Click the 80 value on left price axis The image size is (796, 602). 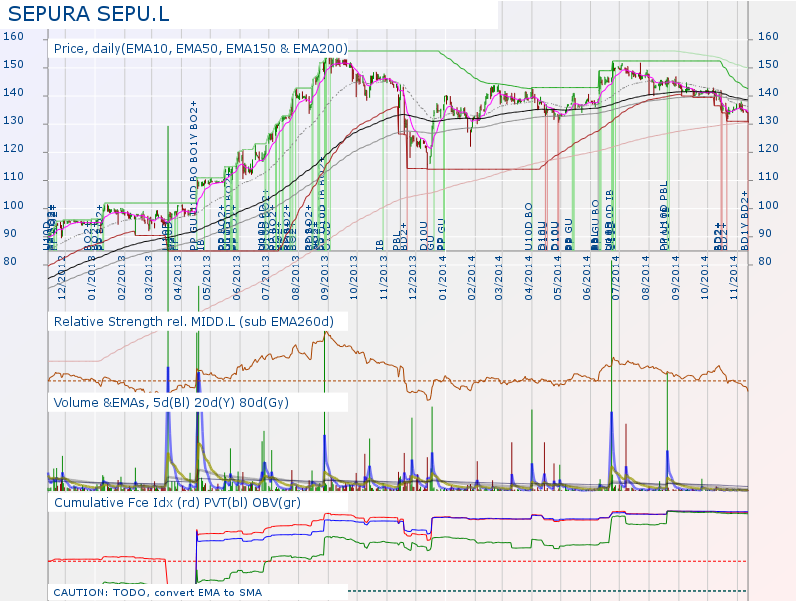(10, 261)
